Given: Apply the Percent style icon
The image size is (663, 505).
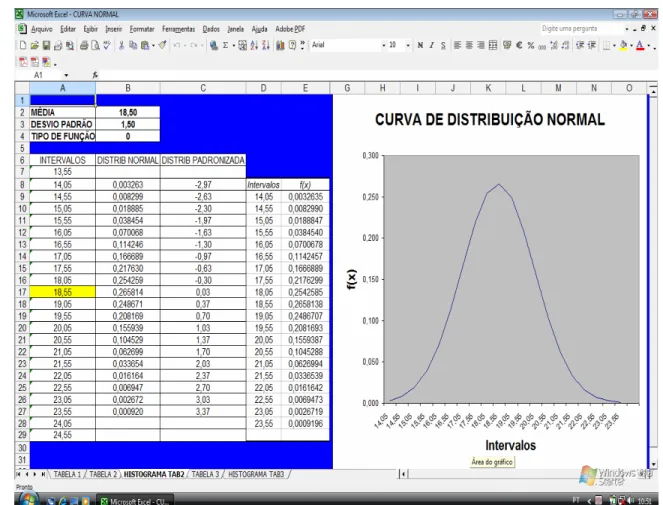Looking at the screenshot, I should (531, 45).
